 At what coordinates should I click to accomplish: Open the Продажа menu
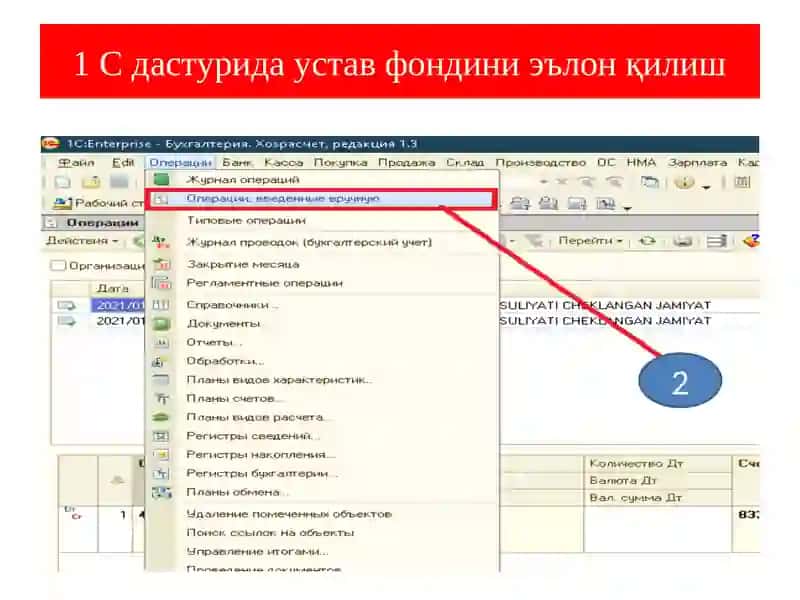[407, 163]
